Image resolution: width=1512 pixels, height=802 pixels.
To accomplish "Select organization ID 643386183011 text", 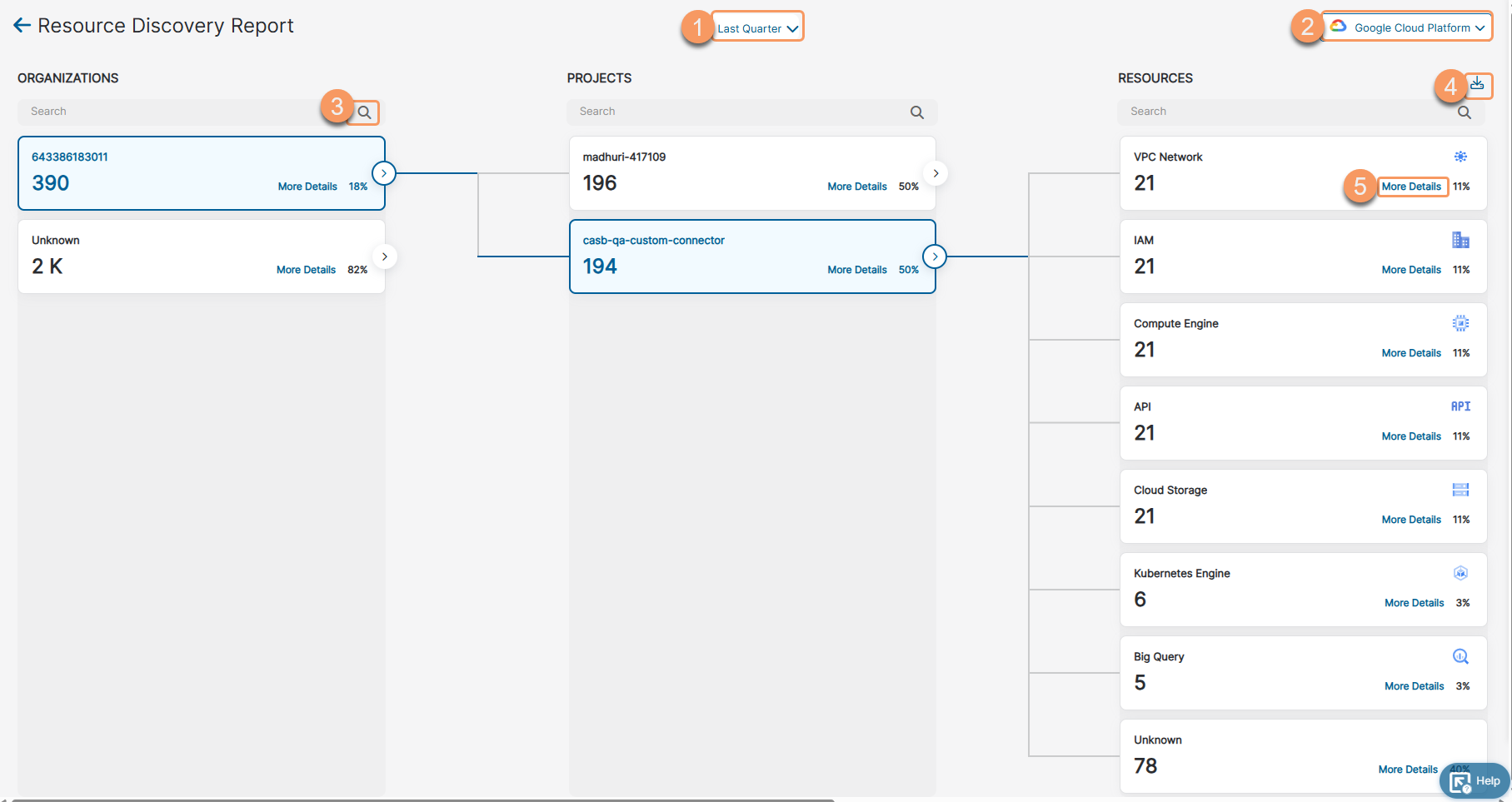I will 70,157.
